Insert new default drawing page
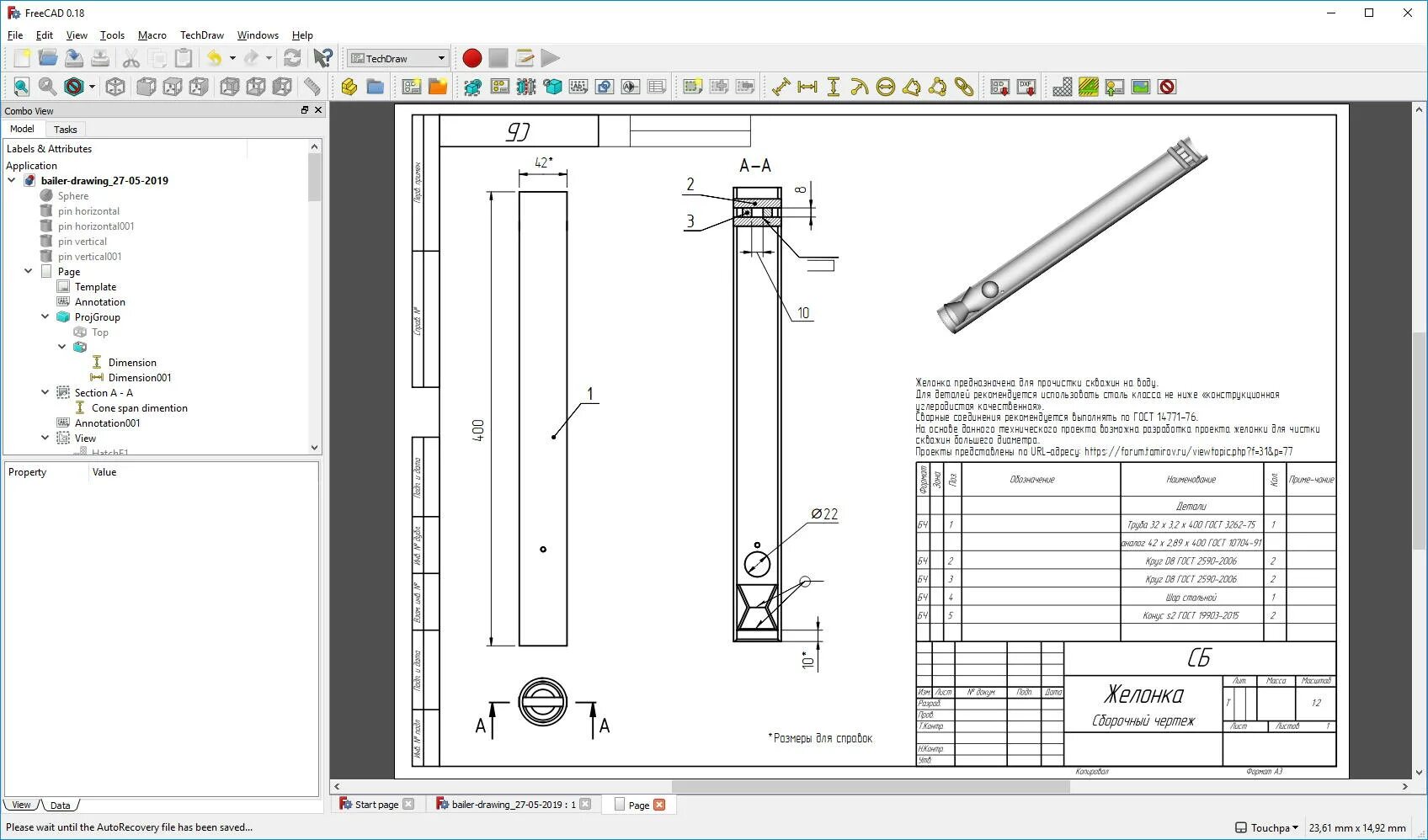This screenshot has width=1428, height=840. (x=411, y=87)
